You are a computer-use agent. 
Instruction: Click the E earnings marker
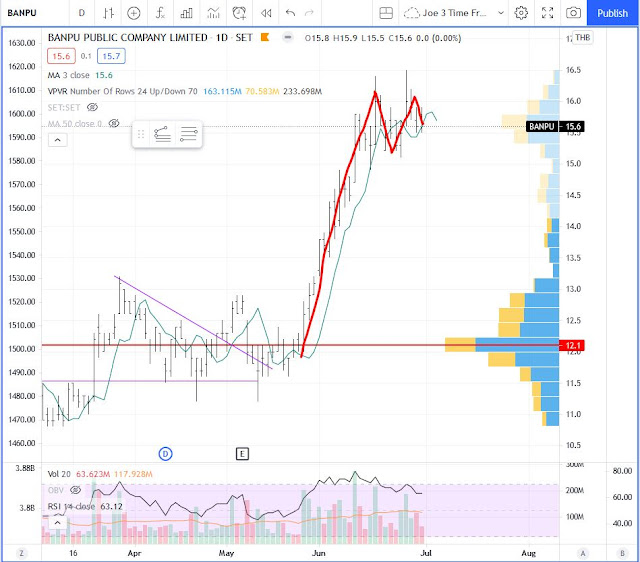pyautogui.click(x=242, y=453)
